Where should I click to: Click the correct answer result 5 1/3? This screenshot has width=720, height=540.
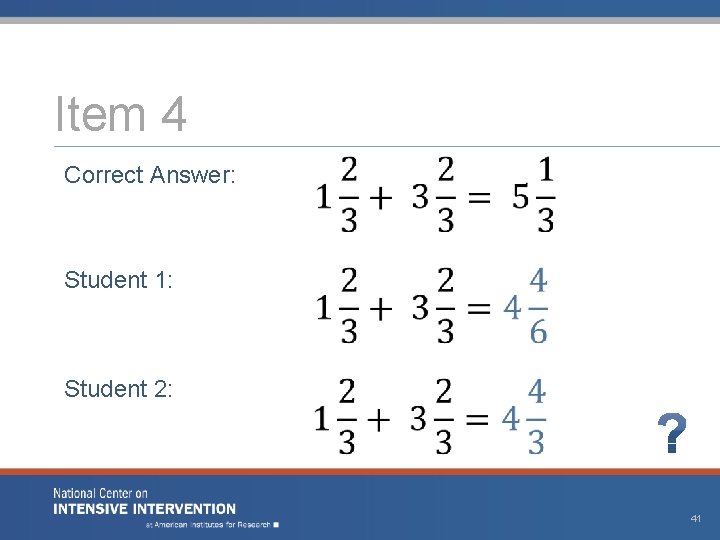(534, 195)
